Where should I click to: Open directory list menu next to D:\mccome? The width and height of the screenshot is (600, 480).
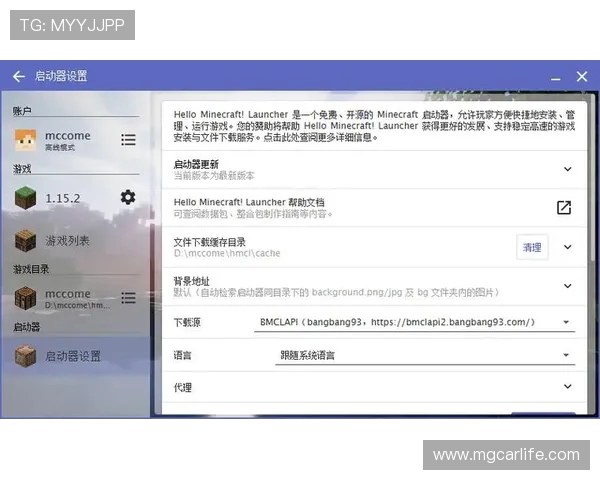(x=128, y=298)
